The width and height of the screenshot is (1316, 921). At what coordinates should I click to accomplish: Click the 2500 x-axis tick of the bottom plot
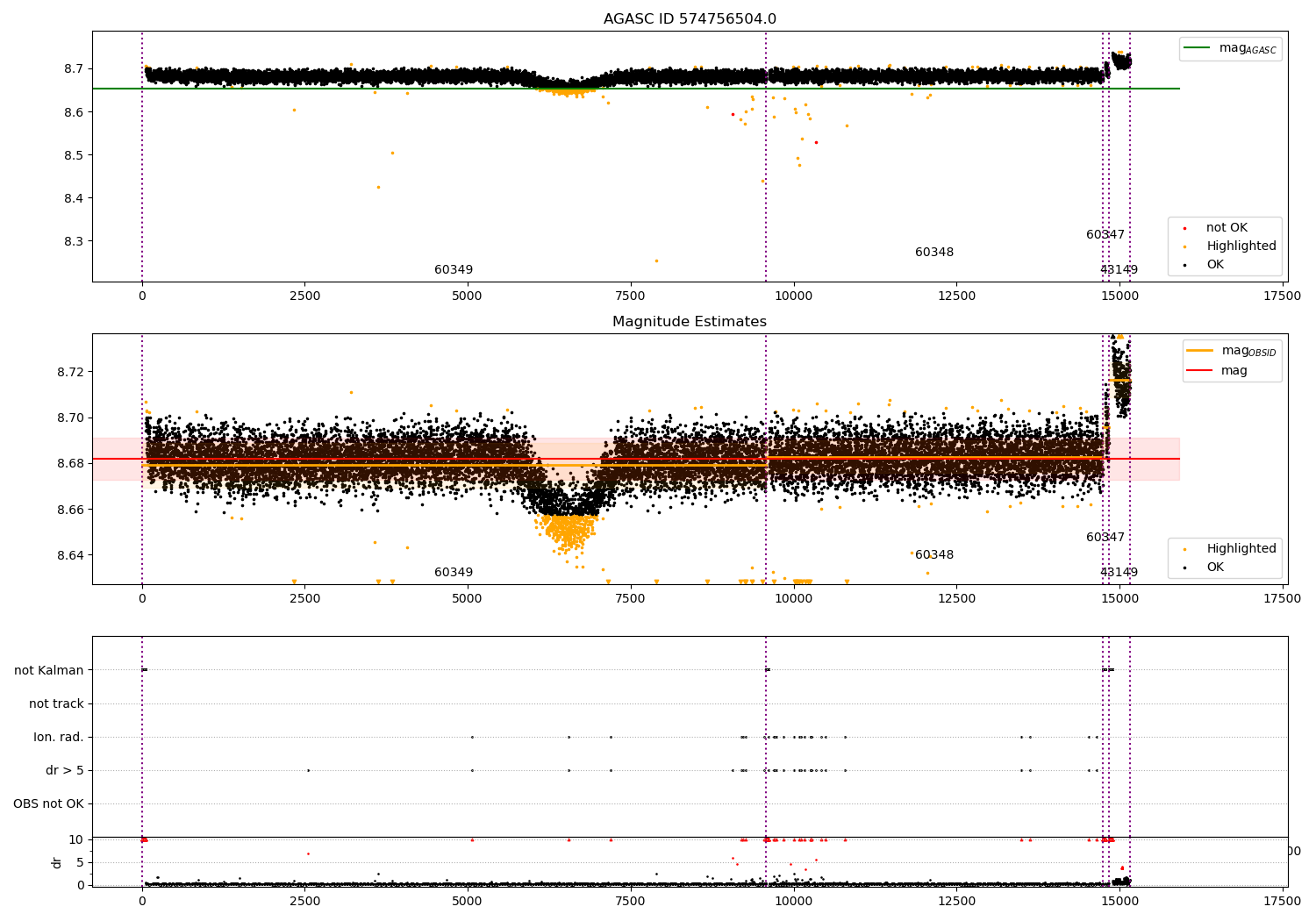point(304,901)
